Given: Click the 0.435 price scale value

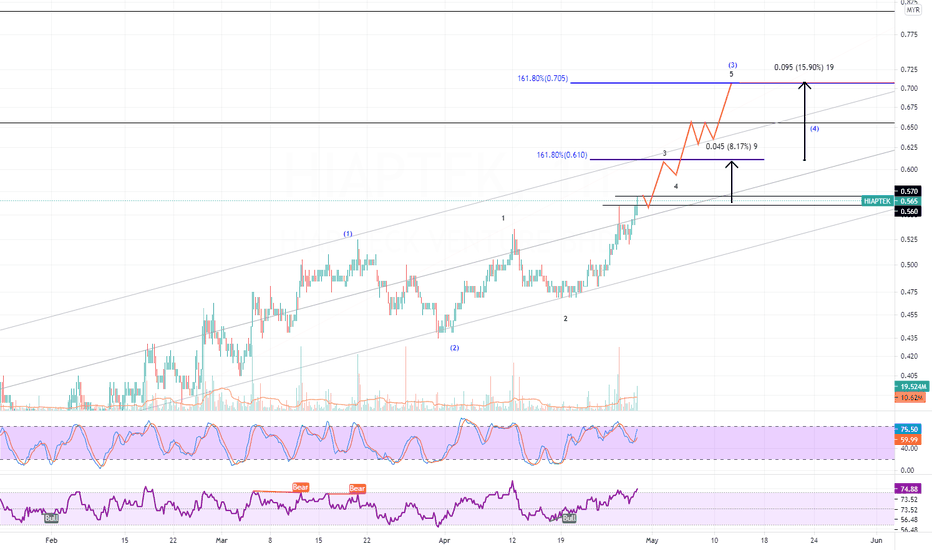Looking at the screenshot, I should pos(909,338).
